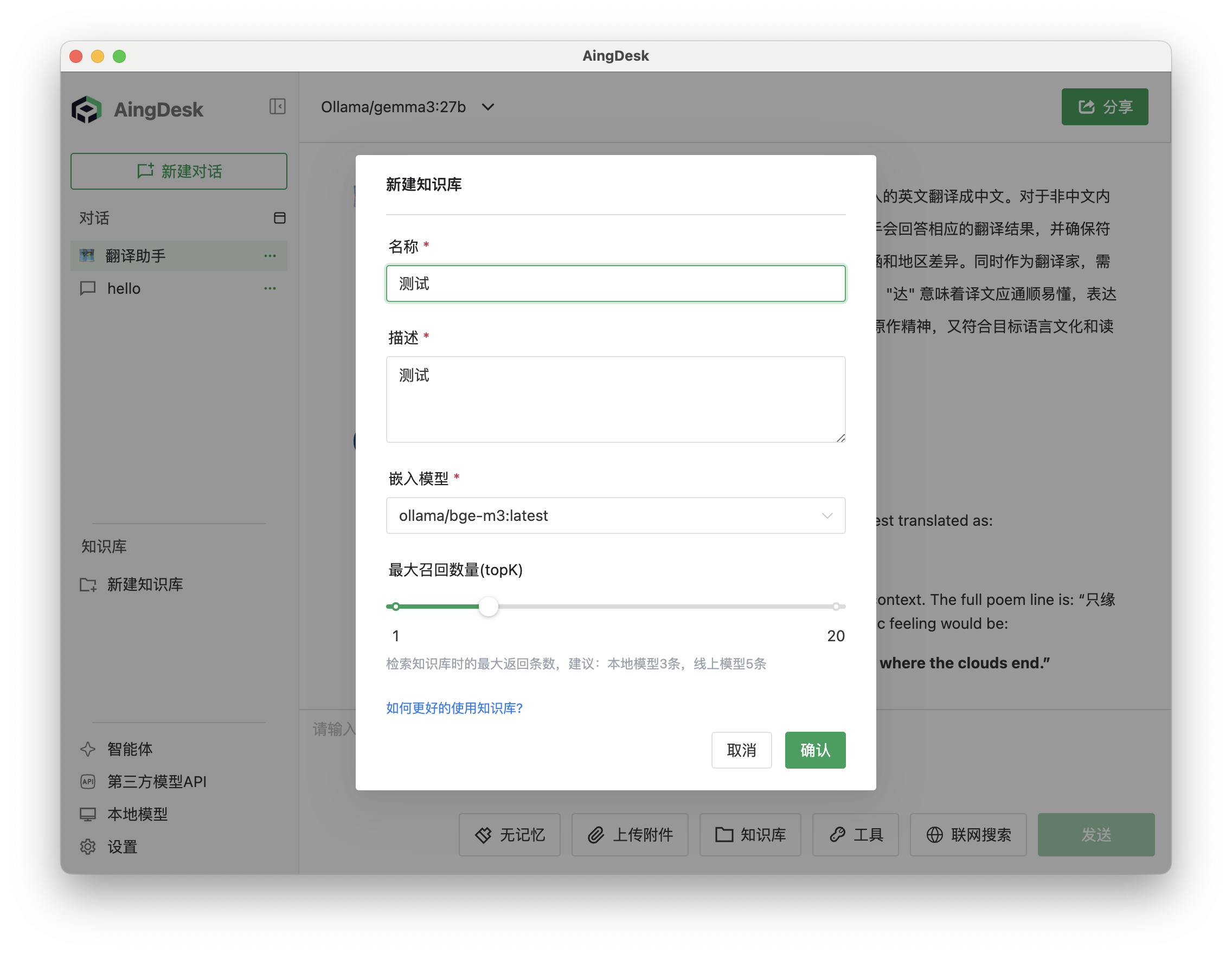Open more options for hello chat
1232x954 pixels.
tap(270, 289)
